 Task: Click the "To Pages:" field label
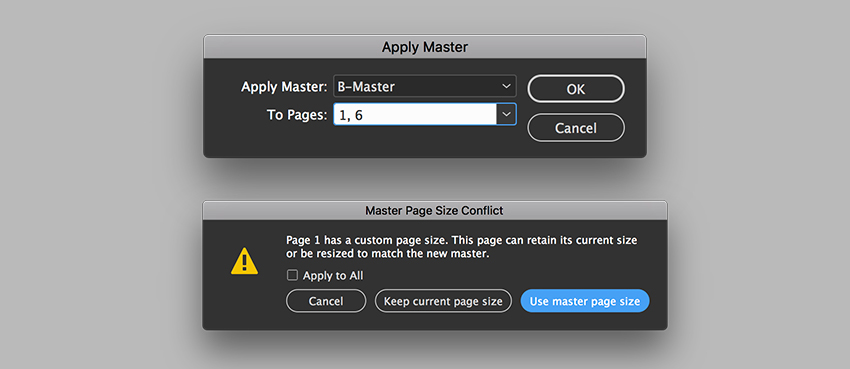pos(297,115)
